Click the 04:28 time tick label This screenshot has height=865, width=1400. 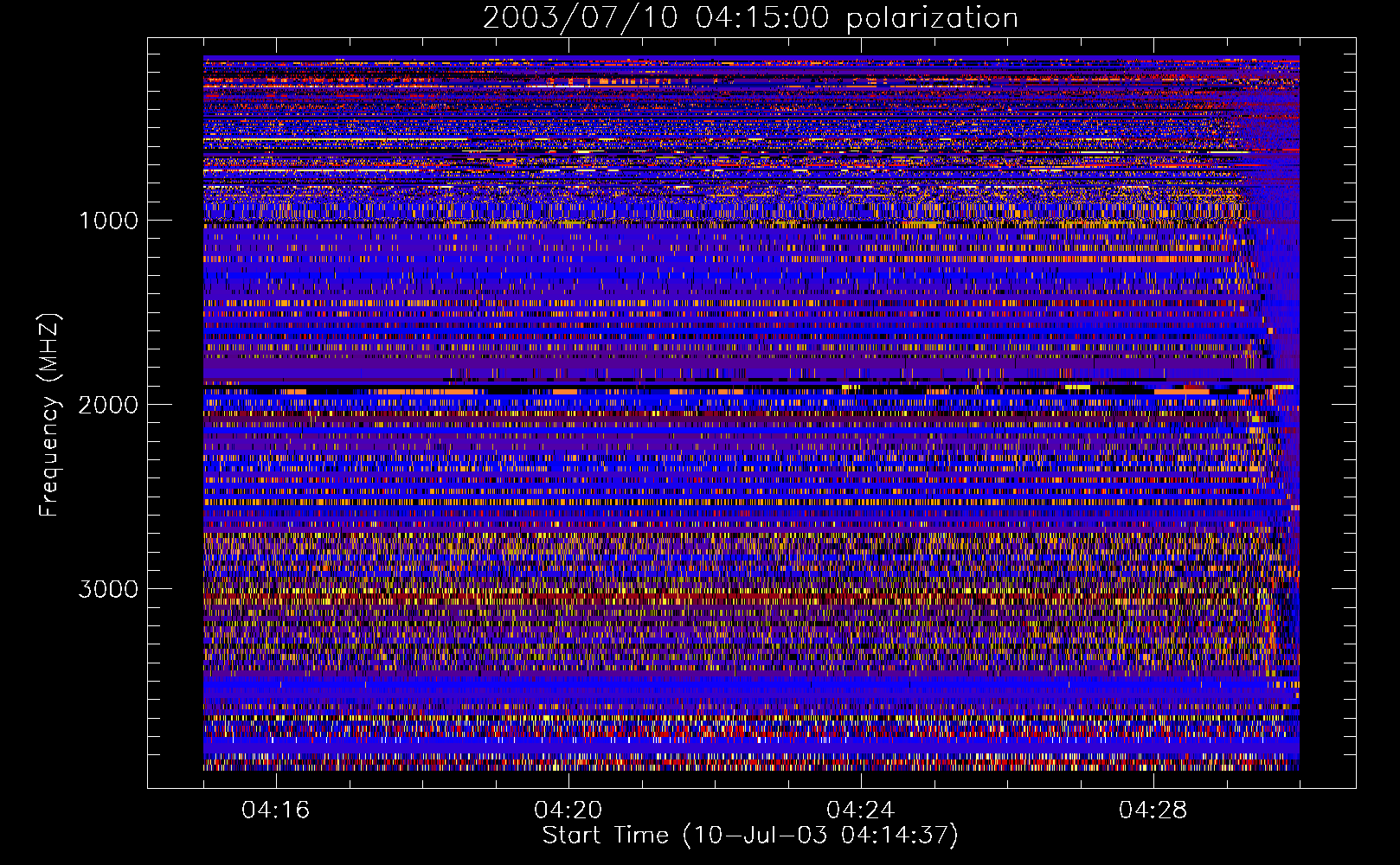click(x=1153, y=811)
